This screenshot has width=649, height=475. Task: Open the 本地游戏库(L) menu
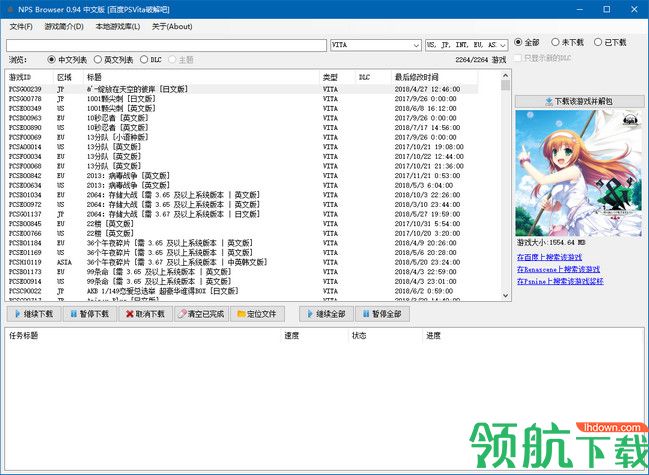coord(118,26)
